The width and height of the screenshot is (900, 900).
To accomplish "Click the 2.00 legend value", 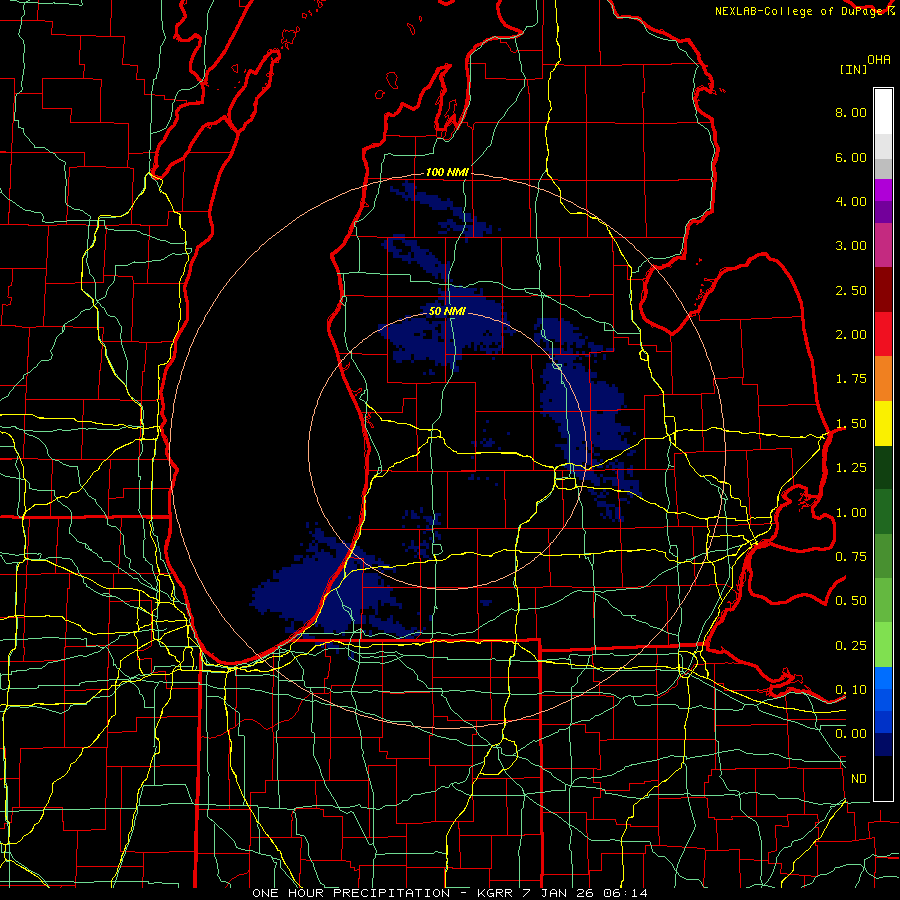I will click(851, 335).
